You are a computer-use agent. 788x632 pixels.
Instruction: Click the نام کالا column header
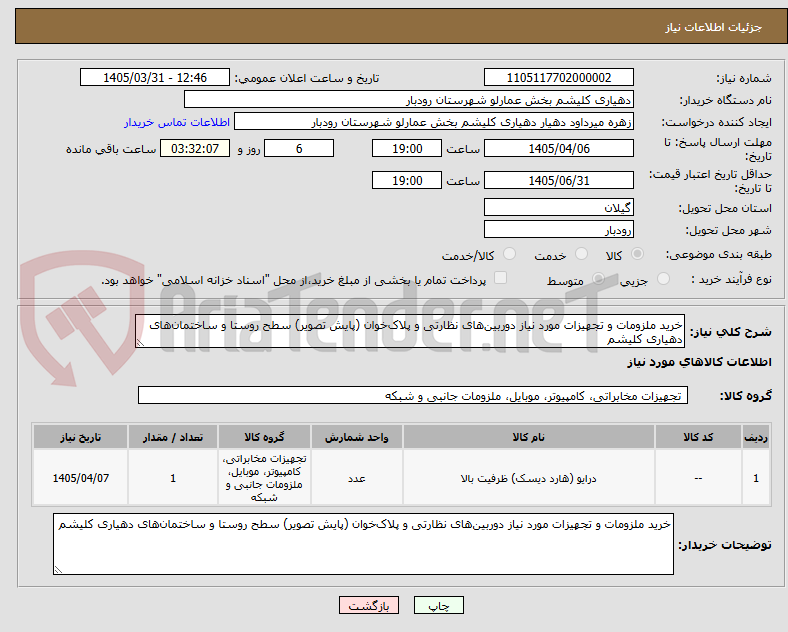529,437
